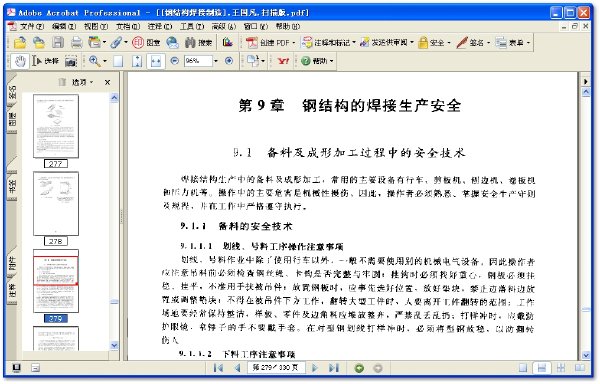Click the Open file folder icon
This screenshot has height=384, width=600.
tap(20, 42)
